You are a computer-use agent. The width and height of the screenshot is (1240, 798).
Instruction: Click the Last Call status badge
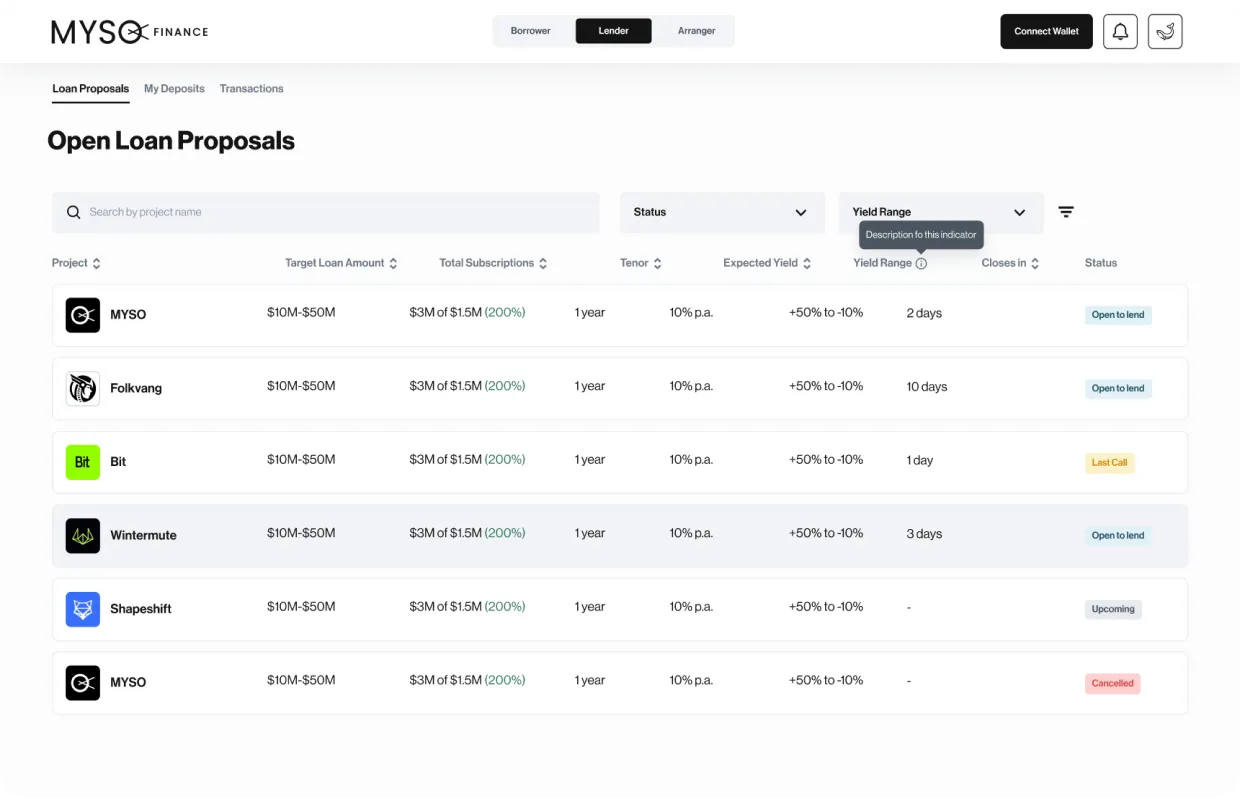1110,463
